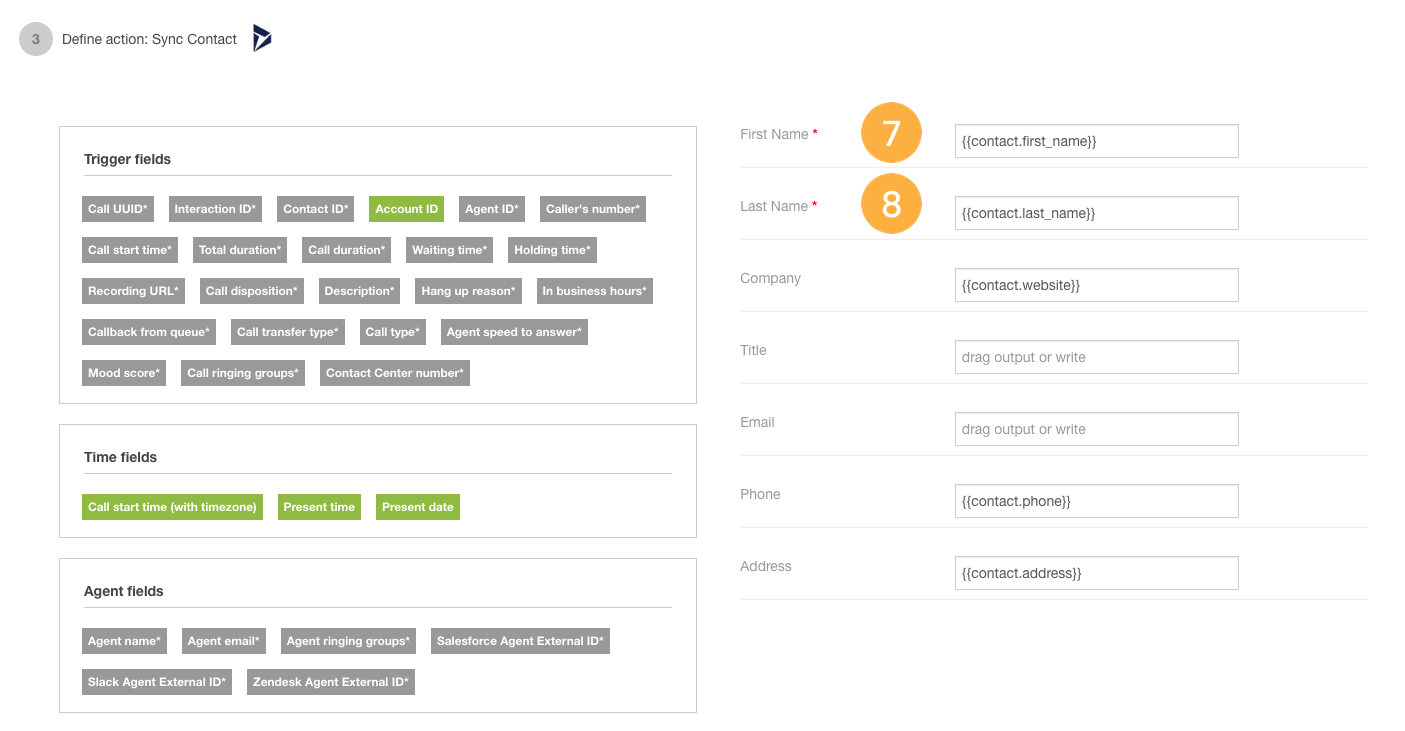Image resolution: width=1405 pixels, height=731 pixels.
Task: Select Salesforce Agent External ID tag
Action: (x=520, y=641)
